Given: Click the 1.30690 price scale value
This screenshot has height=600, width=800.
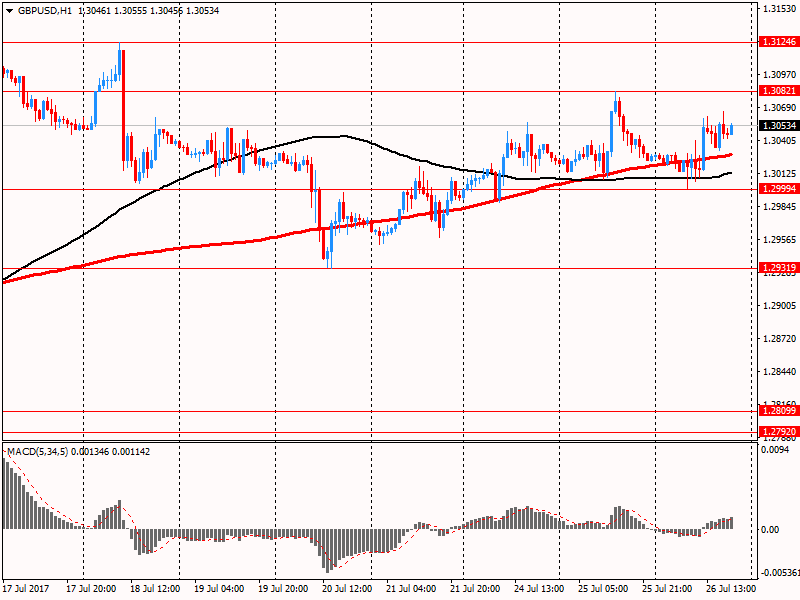Looking at the screenshot, I should pos(780,108).
